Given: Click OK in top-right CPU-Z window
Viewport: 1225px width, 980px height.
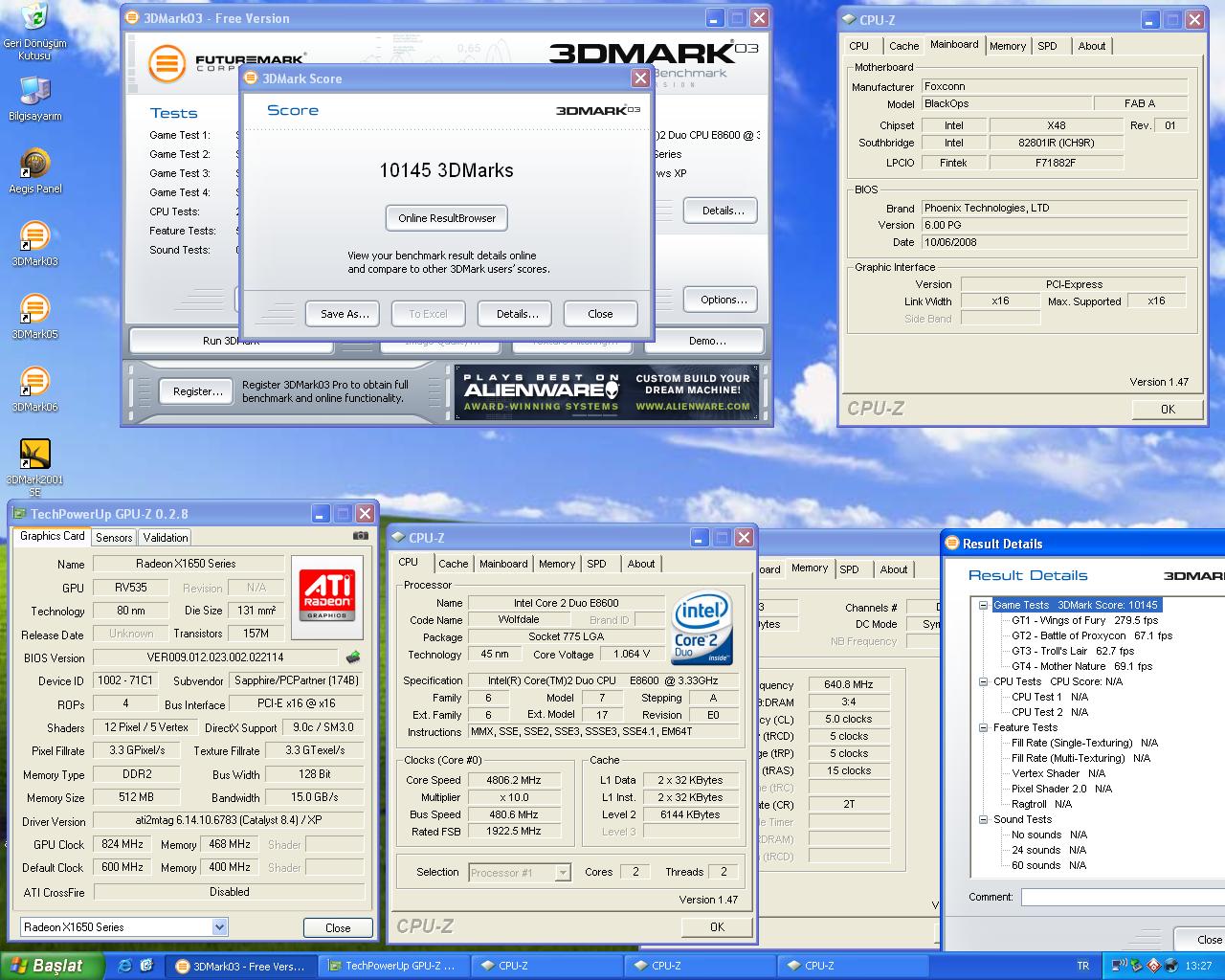Looking at the screenshot, I should click(1168, 409).
